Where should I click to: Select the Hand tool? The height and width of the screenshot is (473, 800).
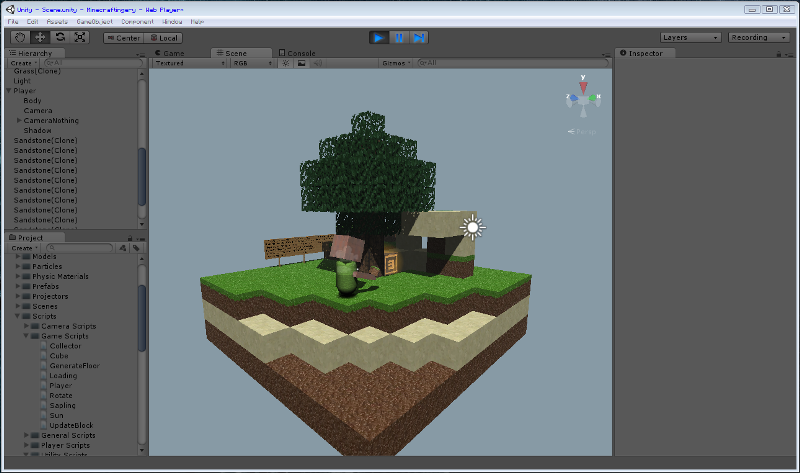[x=20, y=37]
